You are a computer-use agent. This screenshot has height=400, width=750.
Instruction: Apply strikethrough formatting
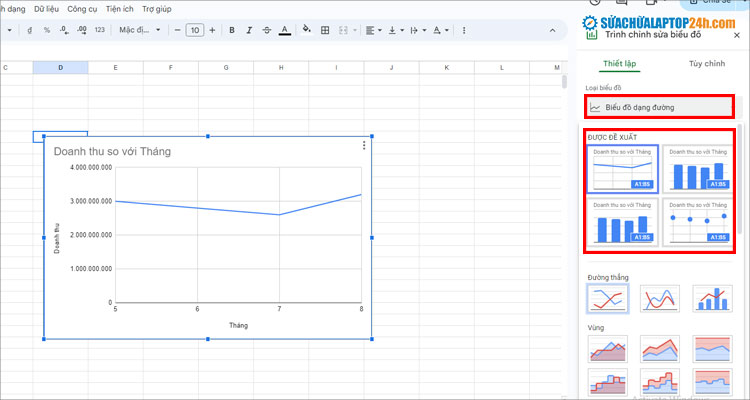coord(265,31)
